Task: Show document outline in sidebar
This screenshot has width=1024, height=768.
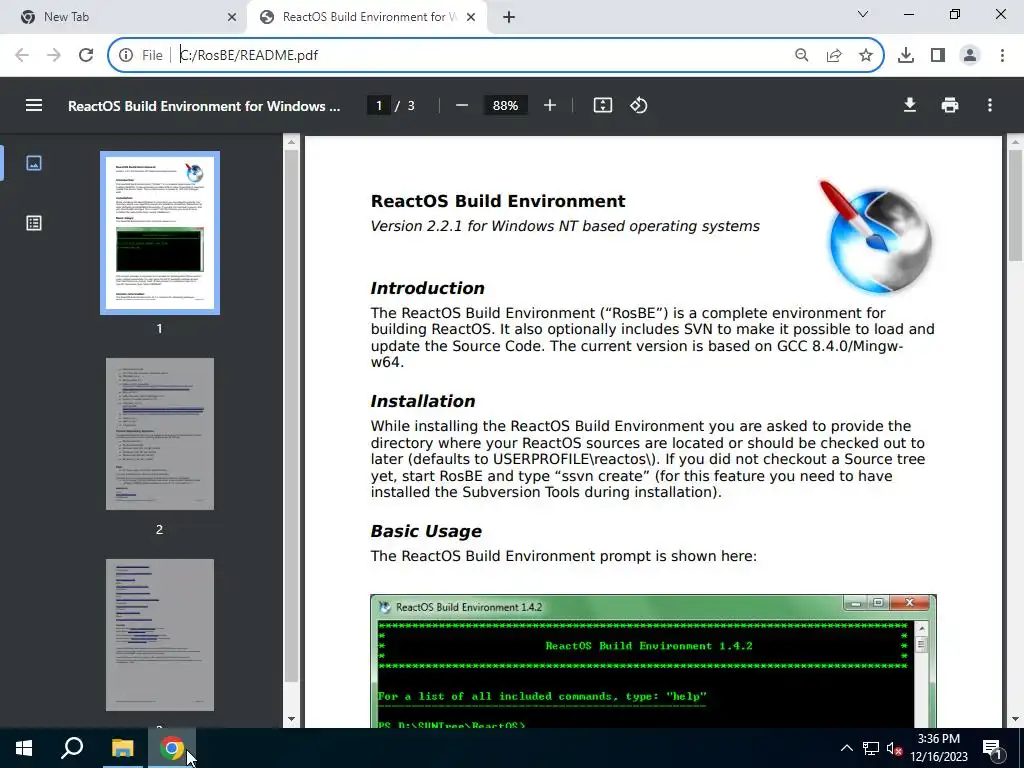Action: coord(34,223)
